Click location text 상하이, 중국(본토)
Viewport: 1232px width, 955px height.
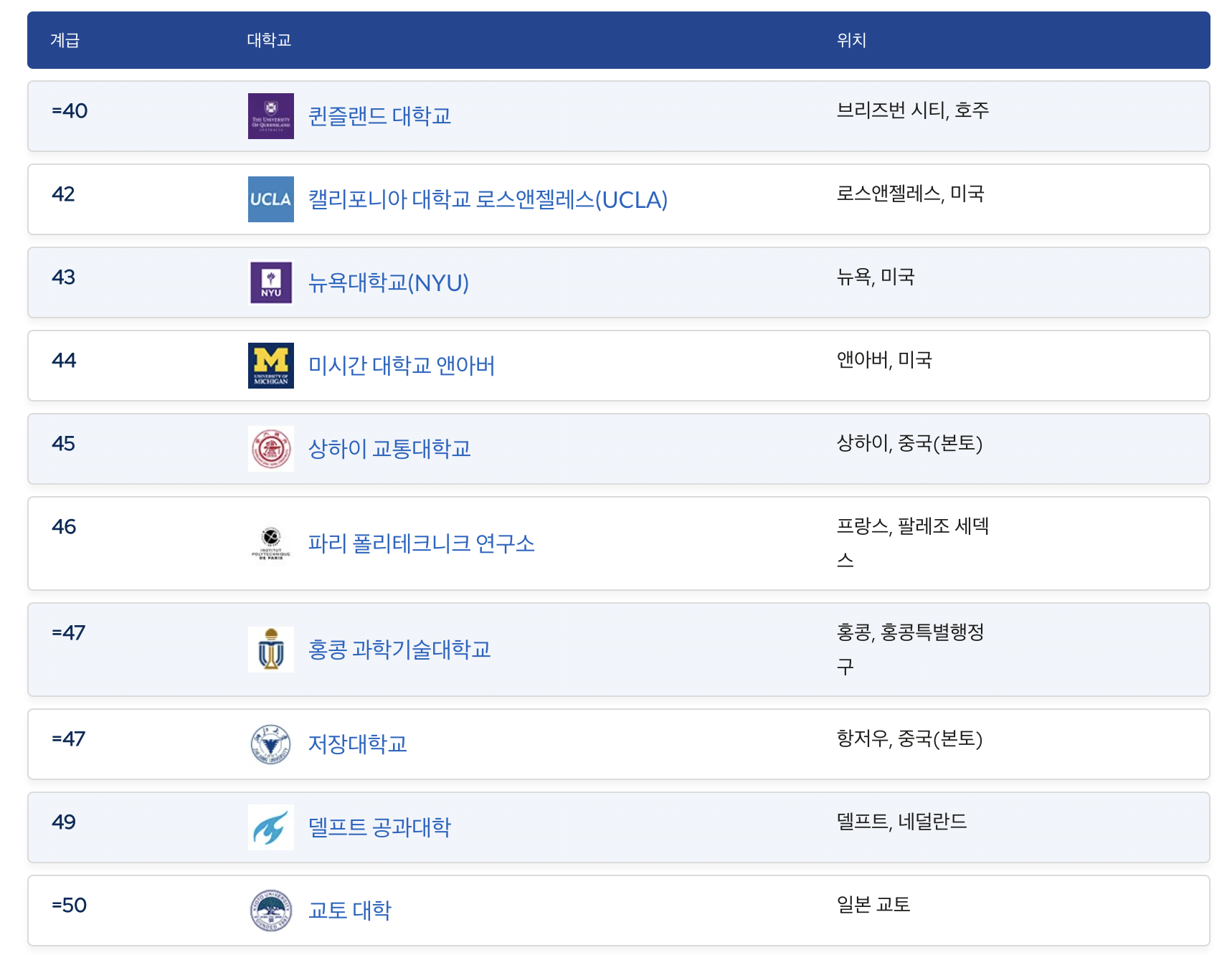pyautogui.click(x=909, y=443)
